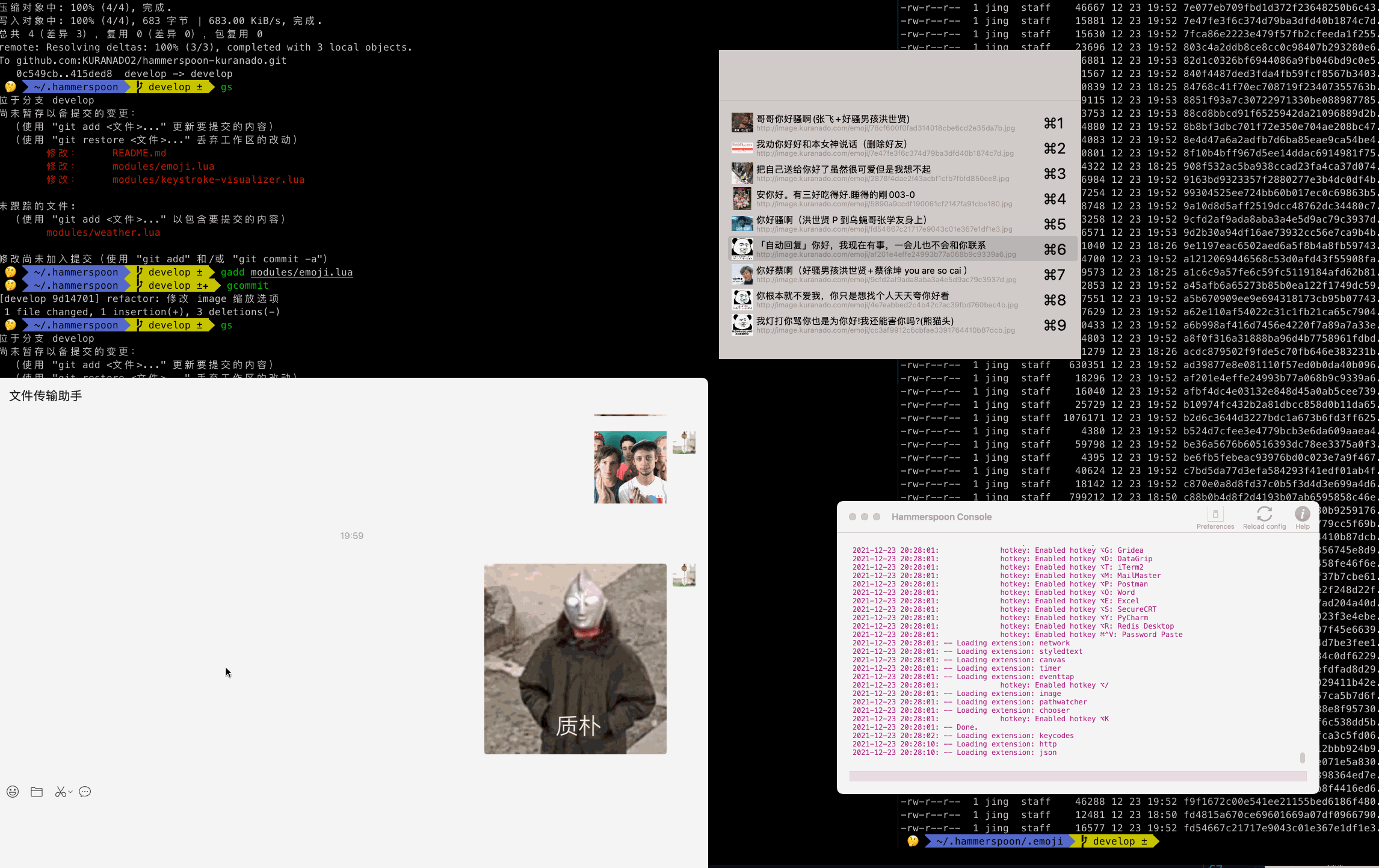1379x868 pixels.
Task: Open the group of guys photo message
Action: point(630,467)
